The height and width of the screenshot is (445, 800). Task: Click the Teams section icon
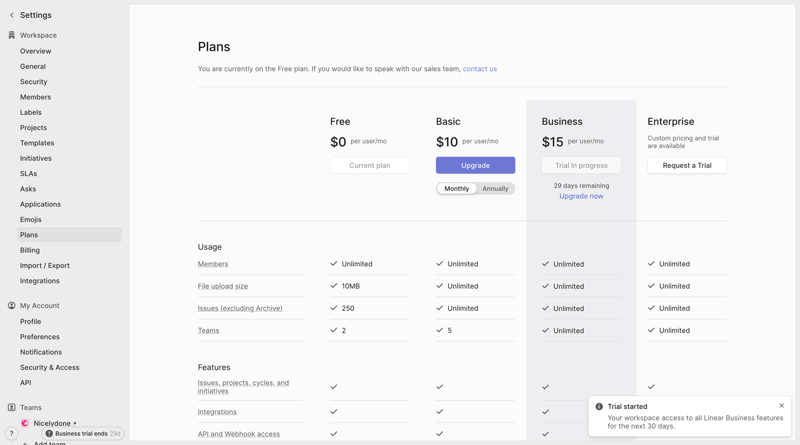12,407
